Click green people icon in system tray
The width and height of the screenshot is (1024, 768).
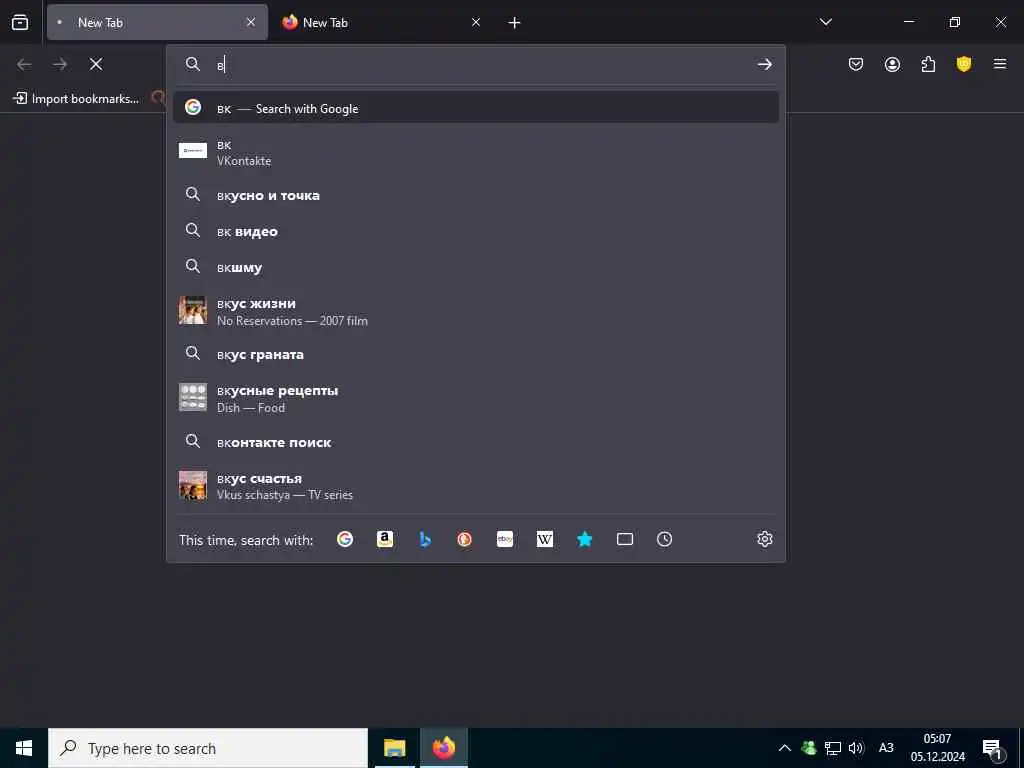[x=808, y=748]
